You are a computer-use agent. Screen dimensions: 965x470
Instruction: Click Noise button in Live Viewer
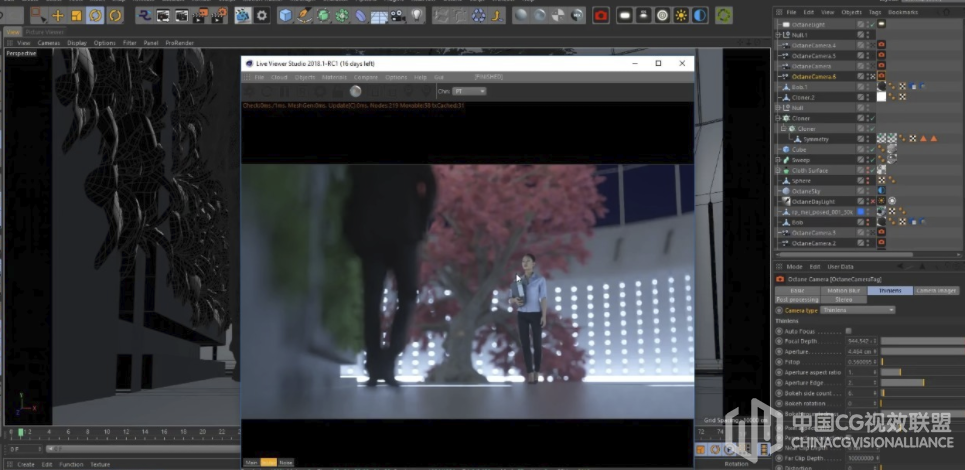[x=286, y=463]
